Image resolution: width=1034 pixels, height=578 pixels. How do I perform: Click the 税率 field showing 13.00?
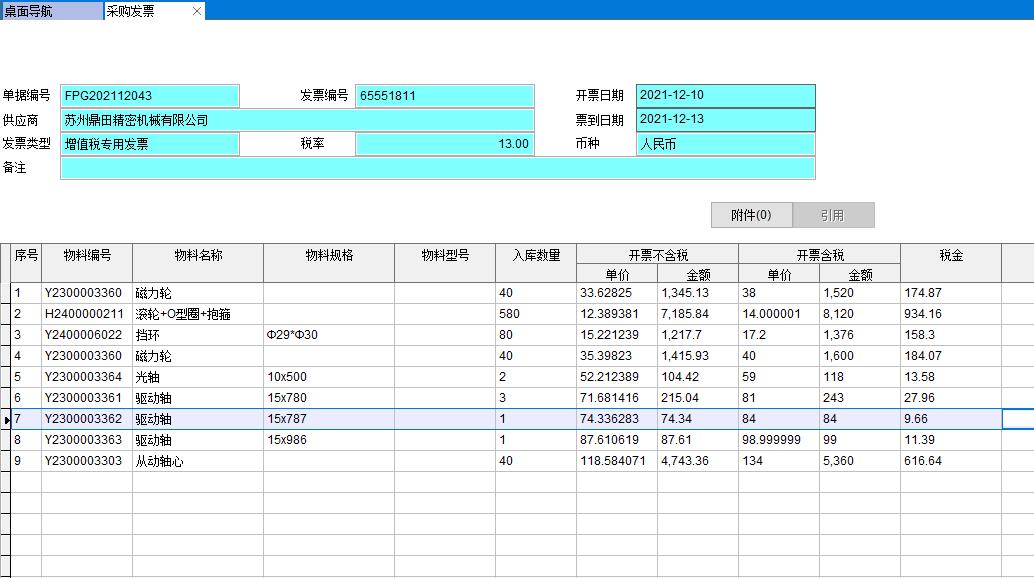click(445, 144)
